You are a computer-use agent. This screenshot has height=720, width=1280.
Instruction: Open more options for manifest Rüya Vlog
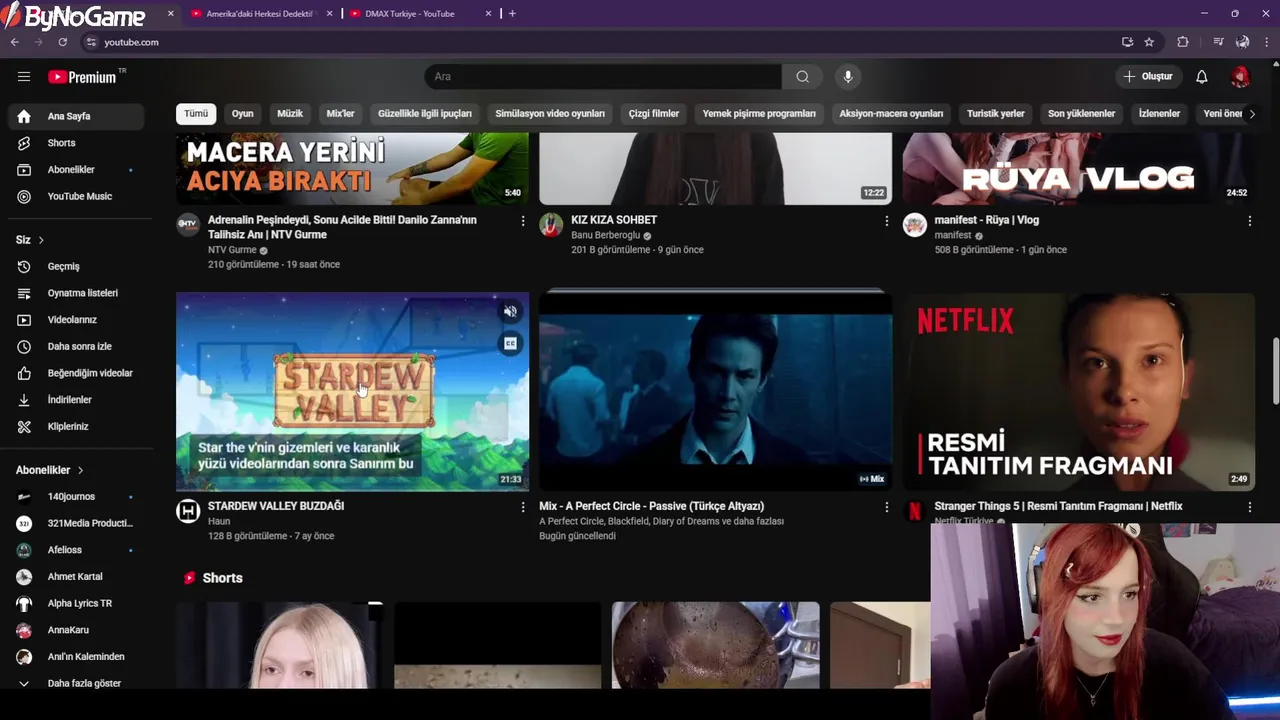[1249, 221]
